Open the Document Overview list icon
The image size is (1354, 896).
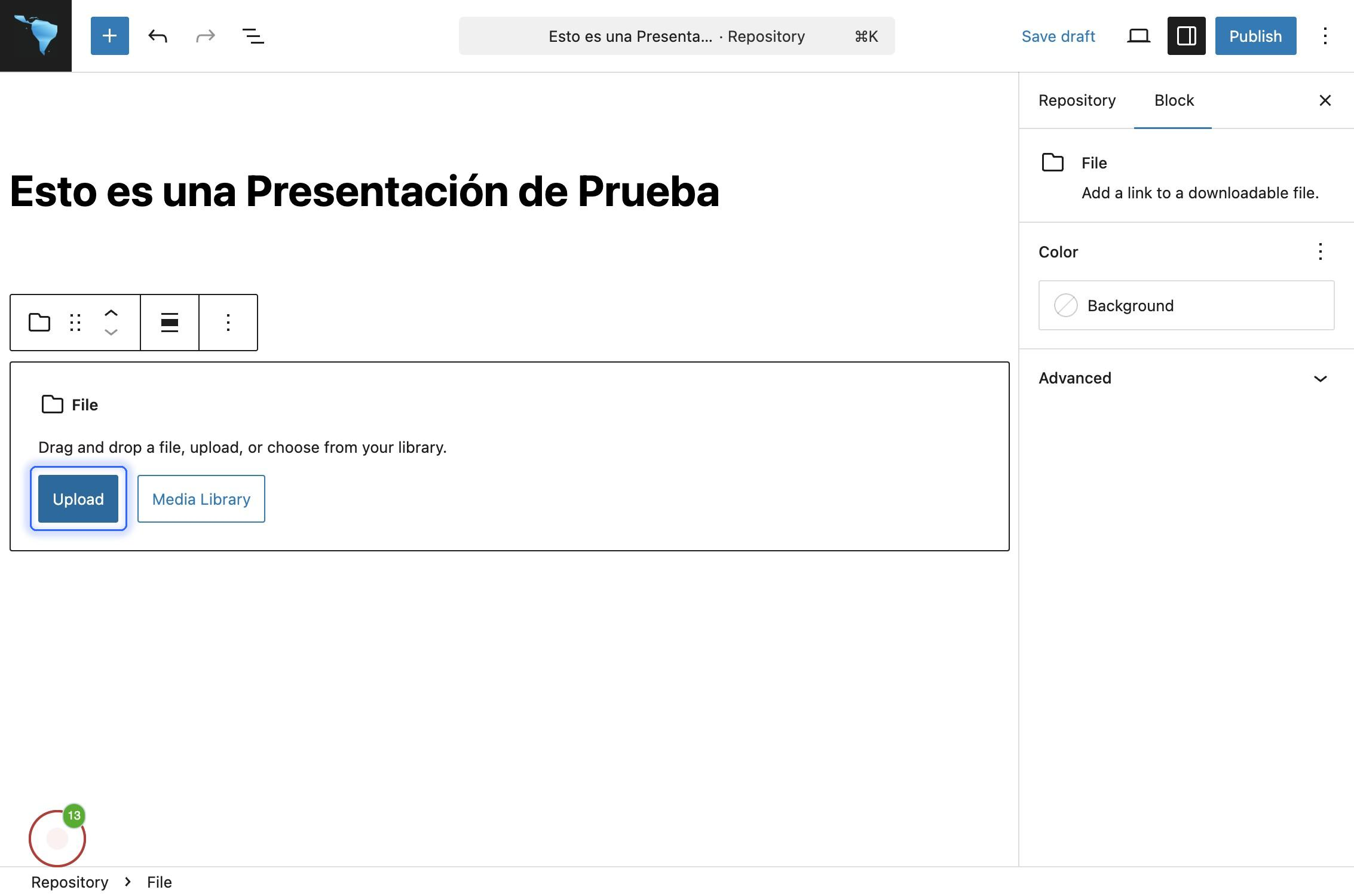tap(253, 36)
